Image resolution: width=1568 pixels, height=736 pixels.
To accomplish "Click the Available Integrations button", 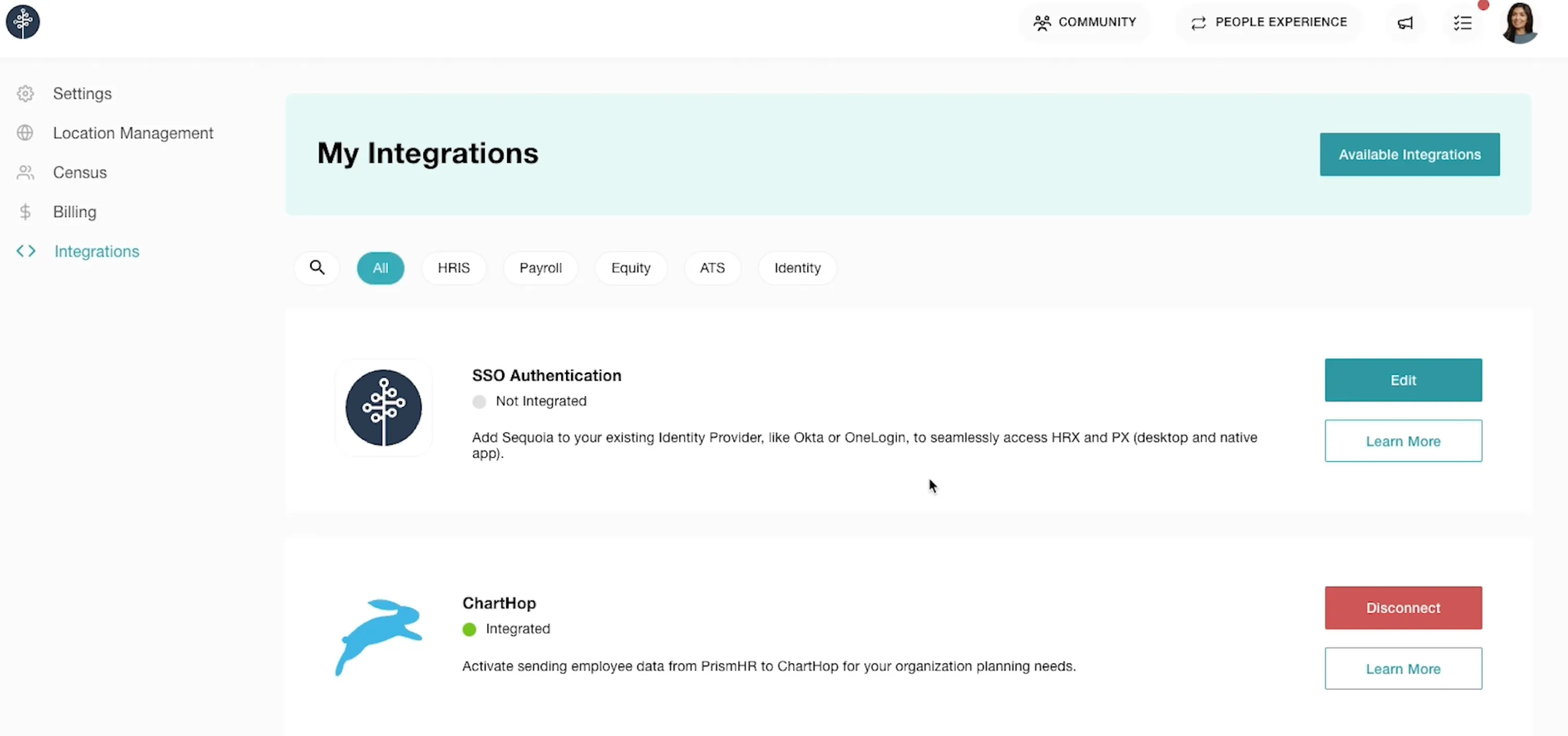I will (1410, 155).
